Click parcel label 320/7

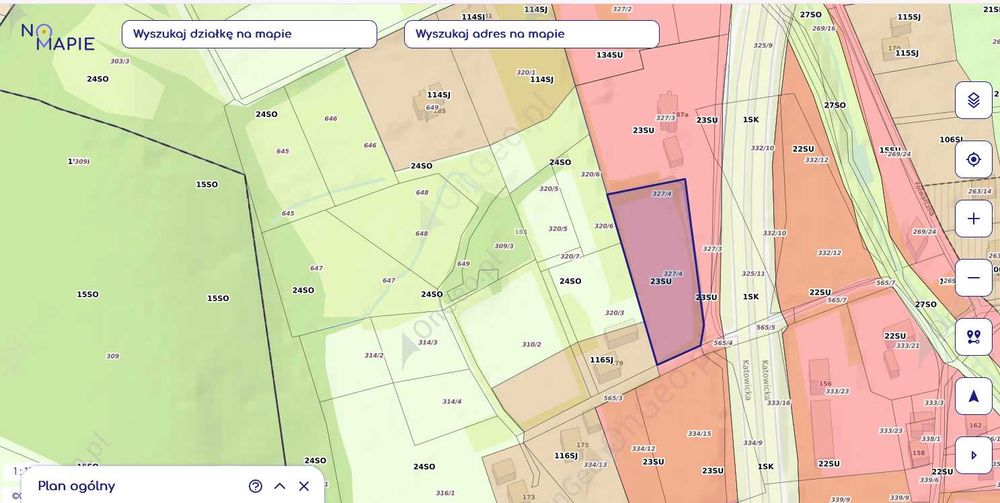coord(570,256)
